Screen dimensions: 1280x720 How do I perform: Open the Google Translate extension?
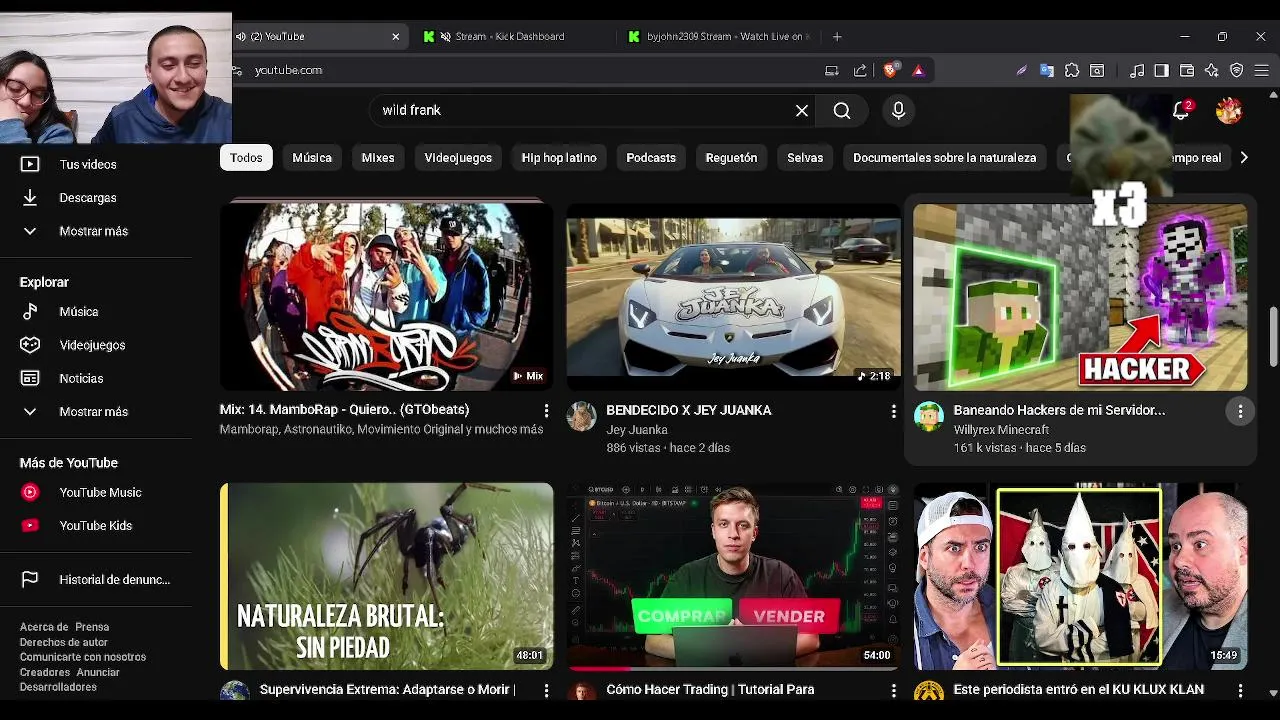click(1047, 70)
